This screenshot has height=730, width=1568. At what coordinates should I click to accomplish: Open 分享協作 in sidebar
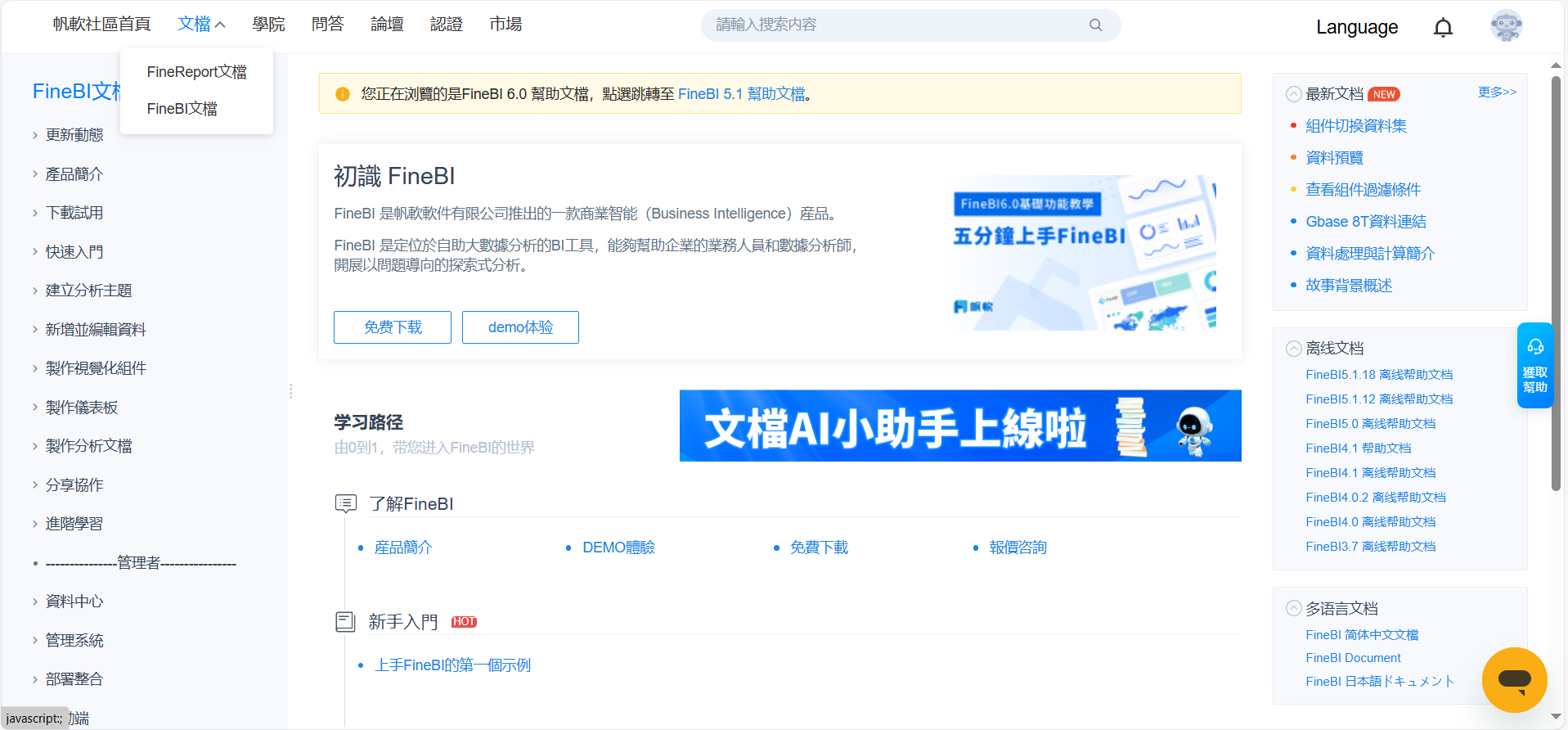(x=74, y=485)
